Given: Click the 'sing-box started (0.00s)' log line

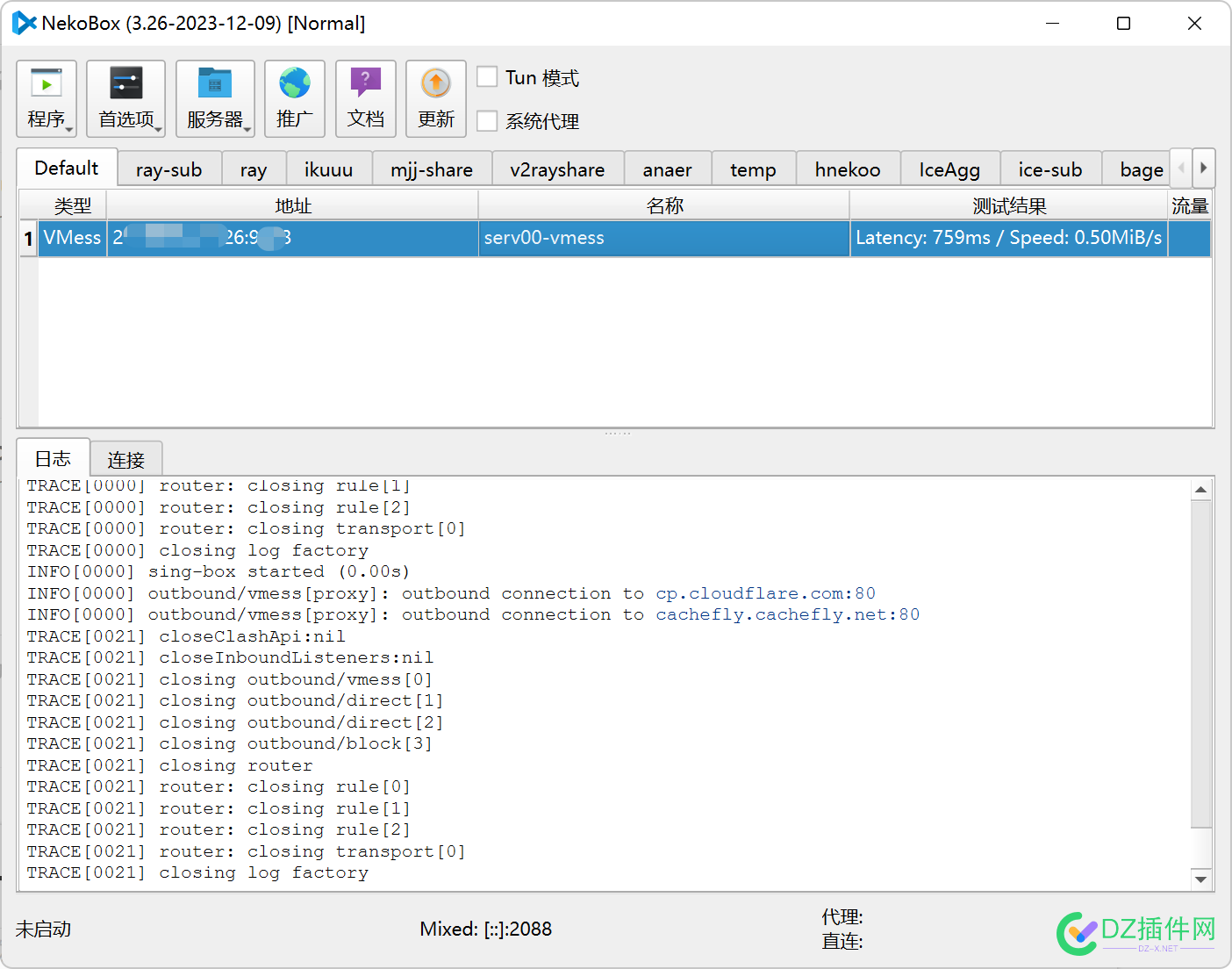Looking at the screenshot, I should [218, 571].
